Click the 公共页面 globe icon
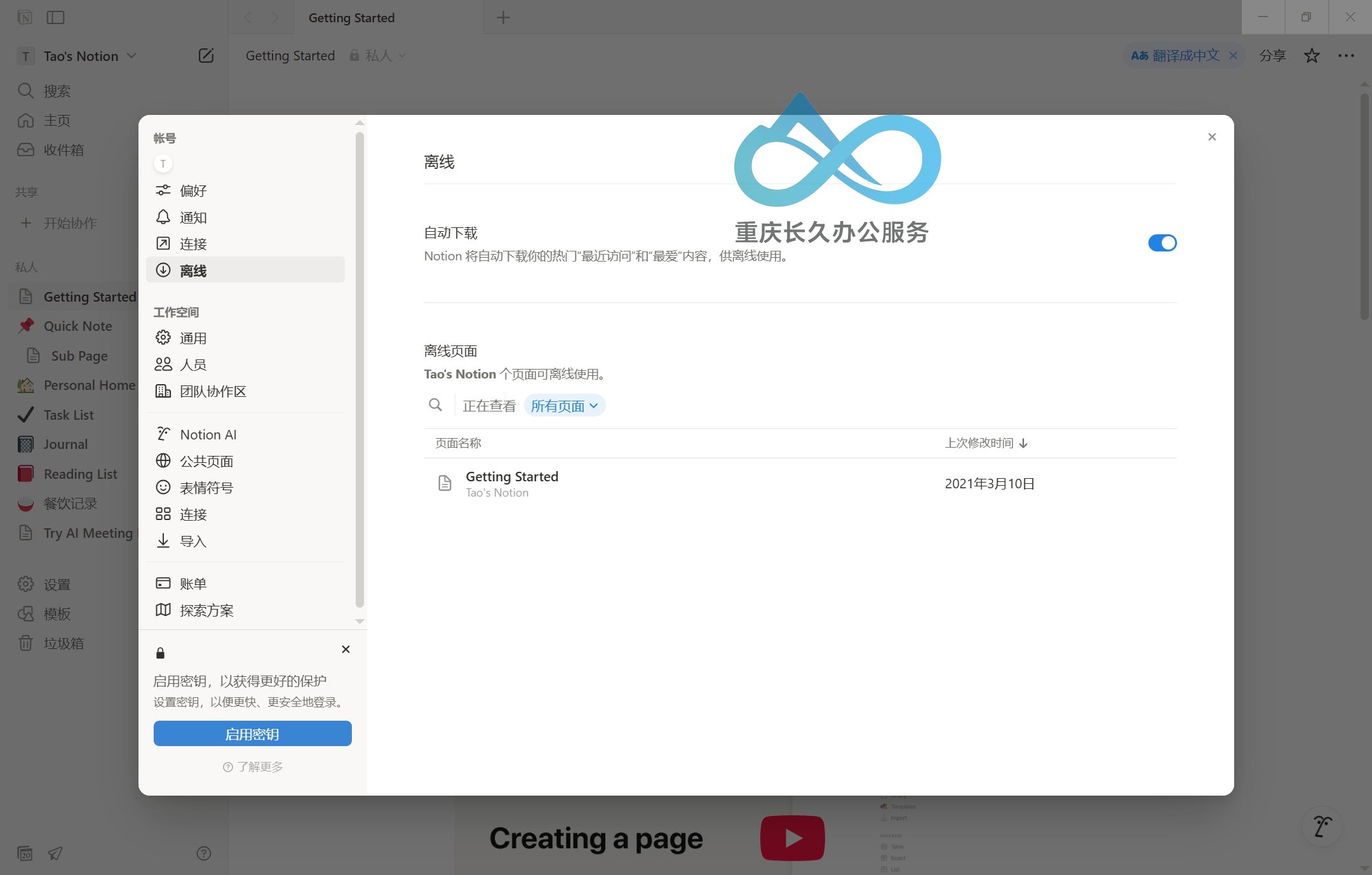This screenshot has width=1372, height=875. click(163, 460)
